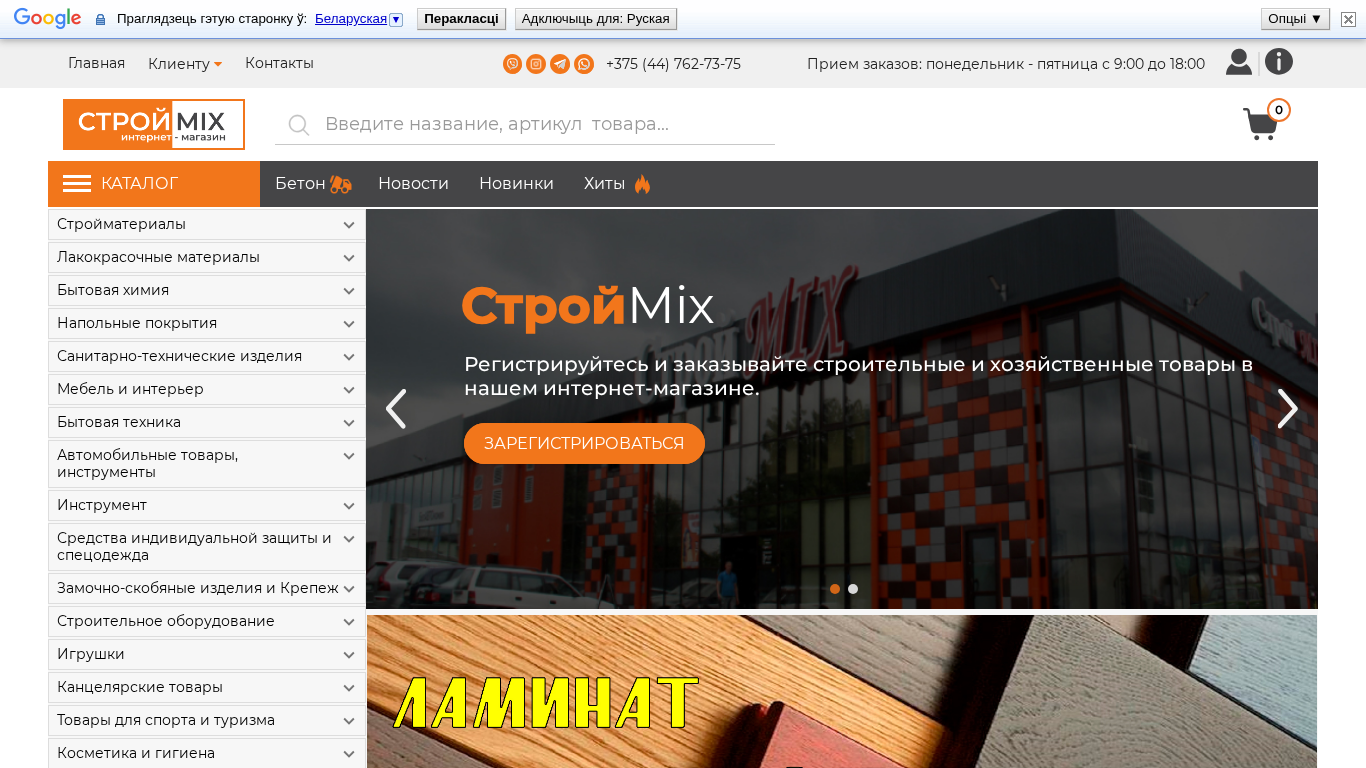Viewport: 1366px width, 768px height.
Task: Open the Опцыі dropdown
Action: click(1295, 19)
